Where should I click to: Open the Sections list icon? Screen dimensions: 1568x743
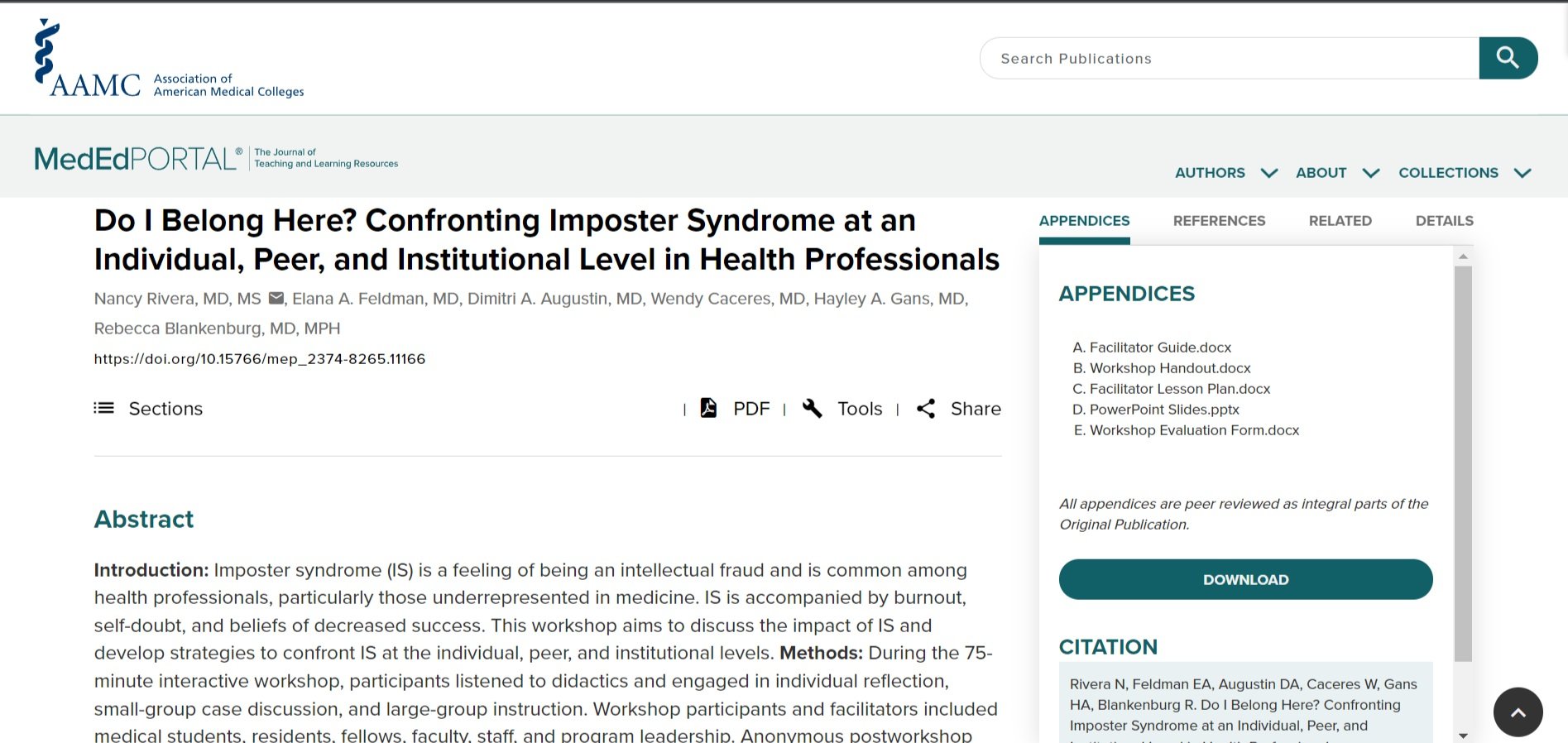pos(104,408)
